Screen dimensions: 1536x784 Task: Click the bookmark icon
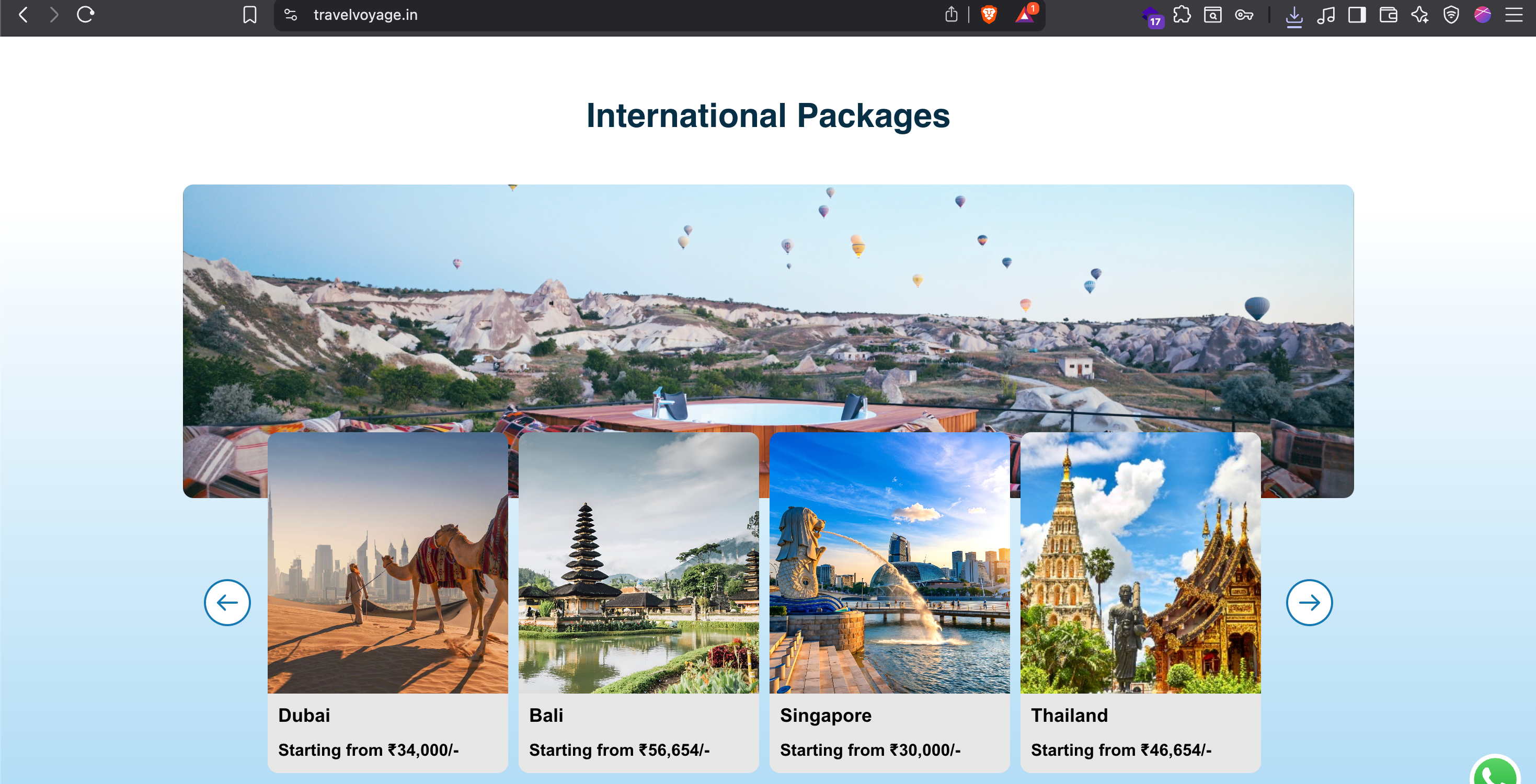(250, 15)
